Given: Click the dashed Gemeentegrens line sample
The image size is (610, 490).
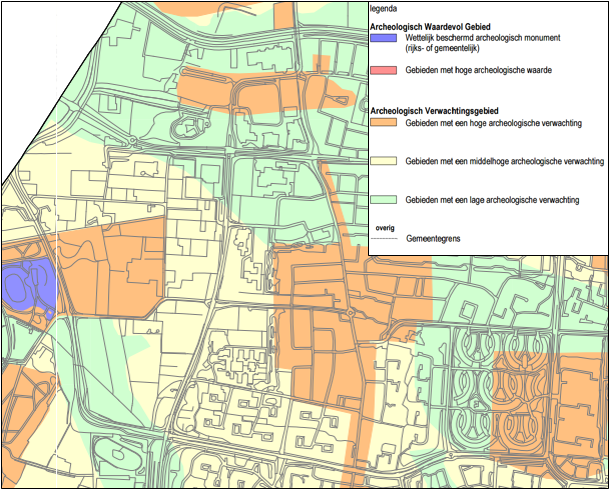Looking at the screenshot, I should click(384, 239).
